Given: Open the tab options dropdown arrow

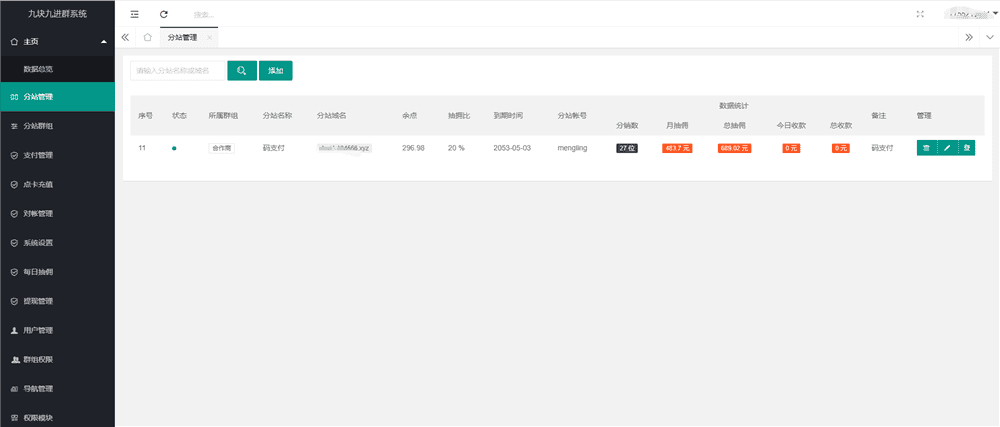Looking at the screenshot, I should click(x=989, y=37).
